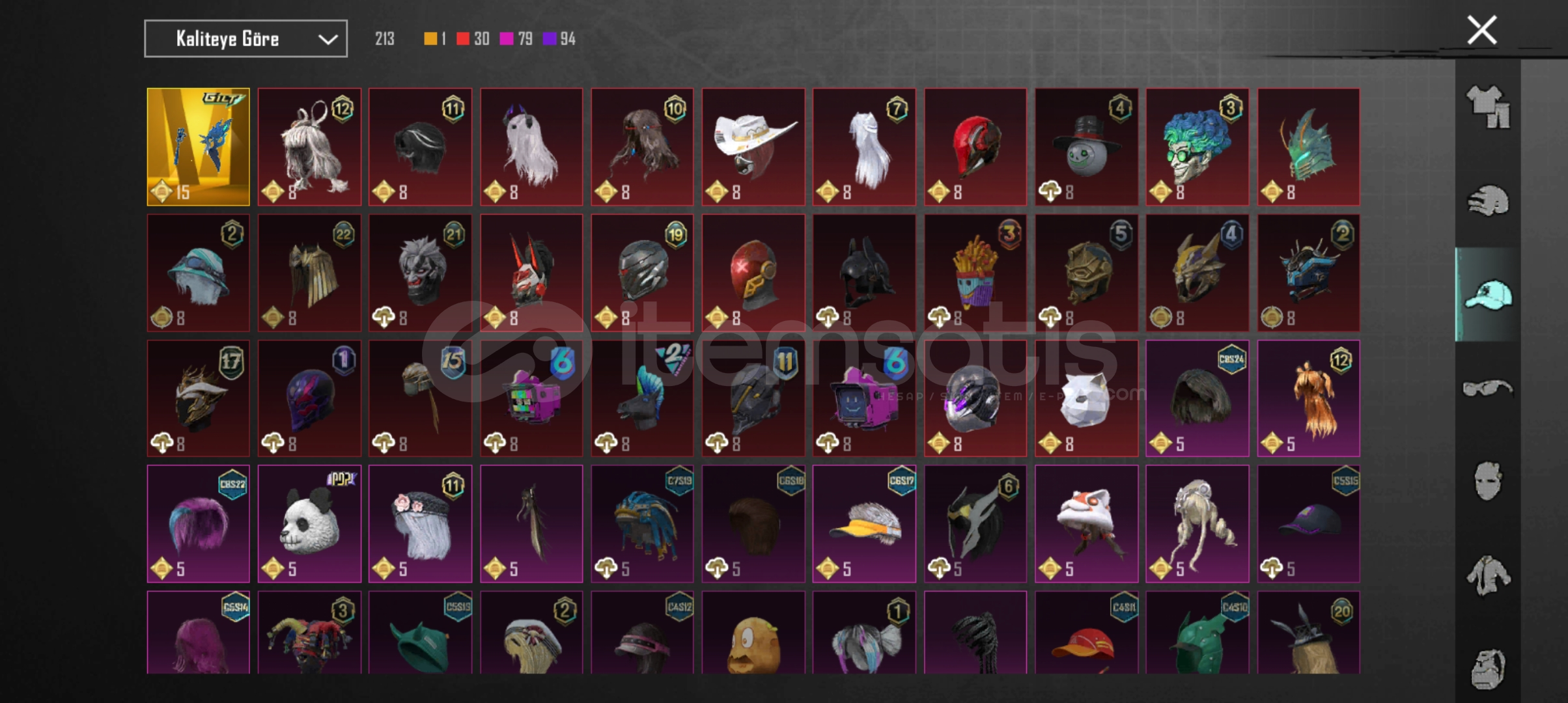The image size is (1568, 703).
Task: Filter by red quality count 30
Action: pyautogui.click(x=473, y=39)
